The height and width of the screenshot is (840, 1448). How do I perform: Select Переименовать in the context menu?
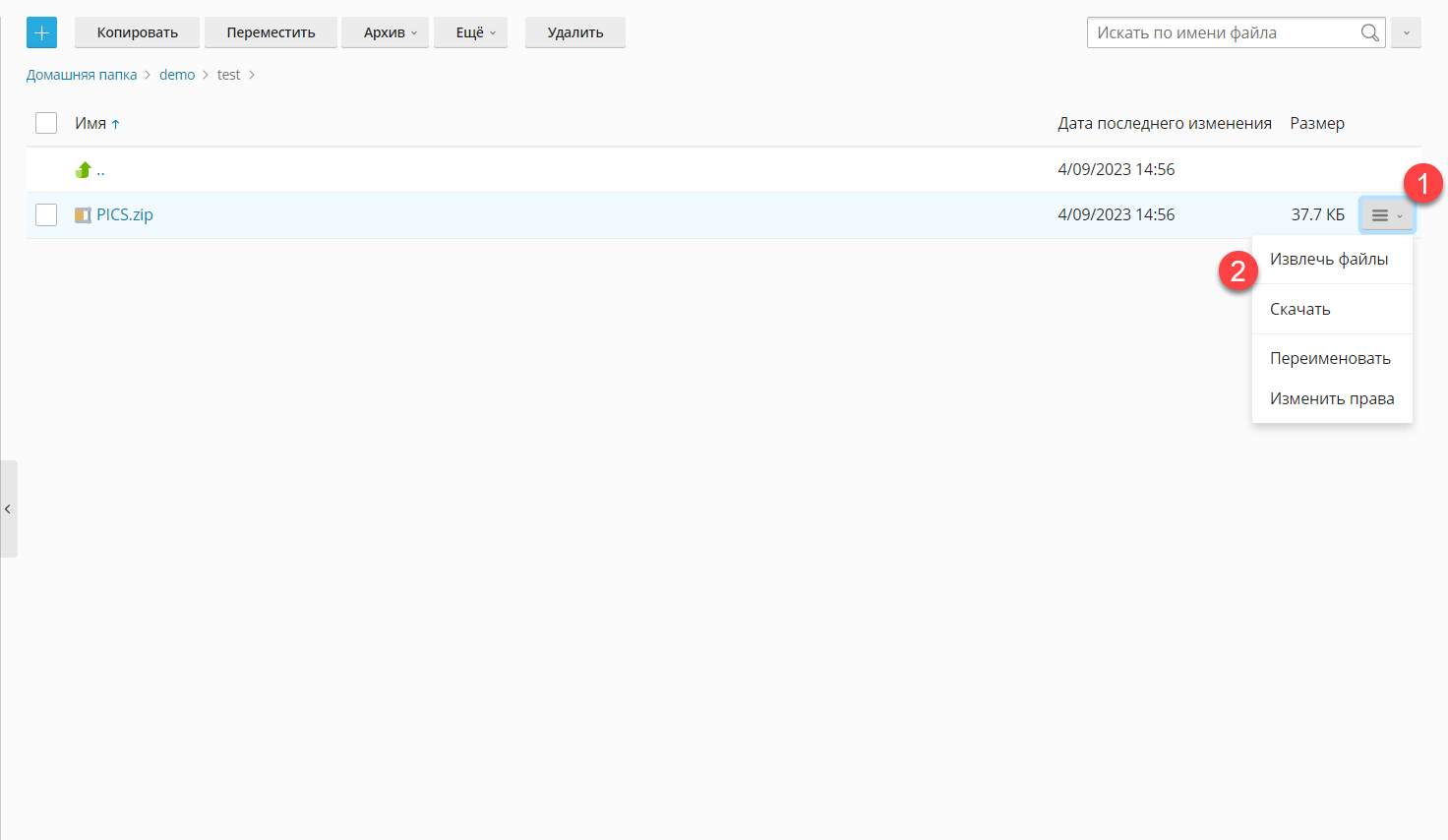click(x=1330, y=358)
